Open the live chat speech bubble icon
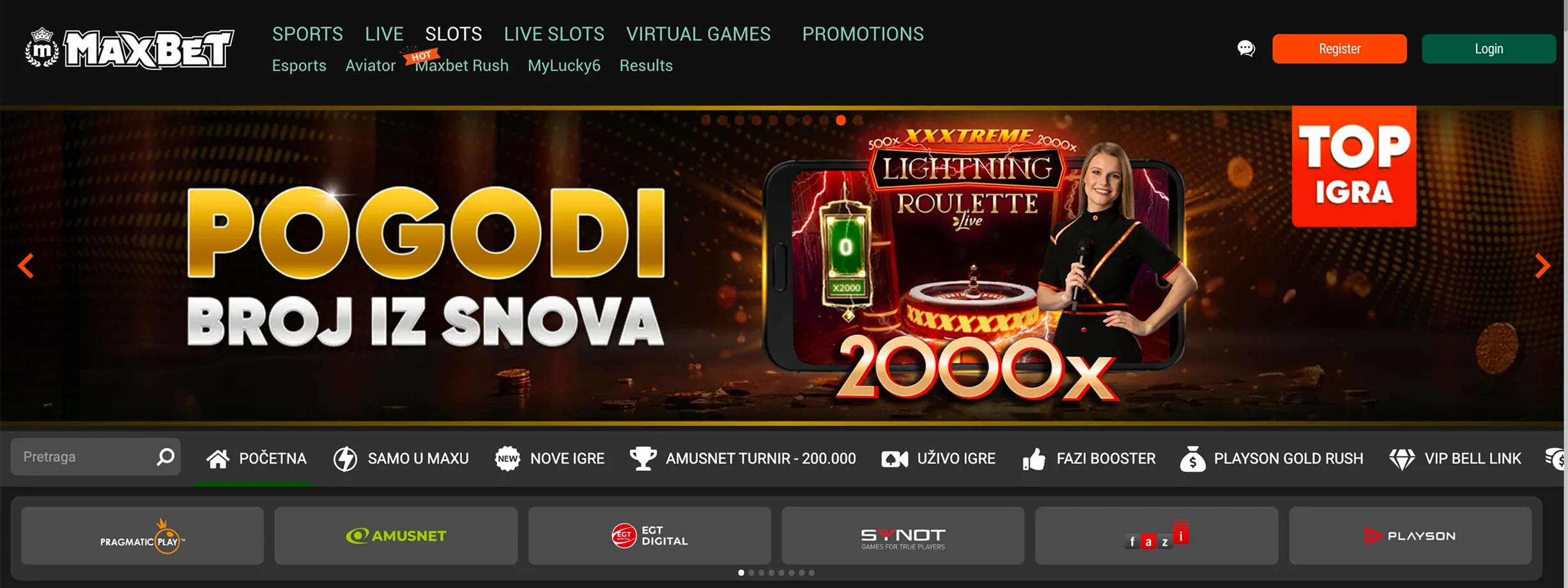 [1246, 49]
